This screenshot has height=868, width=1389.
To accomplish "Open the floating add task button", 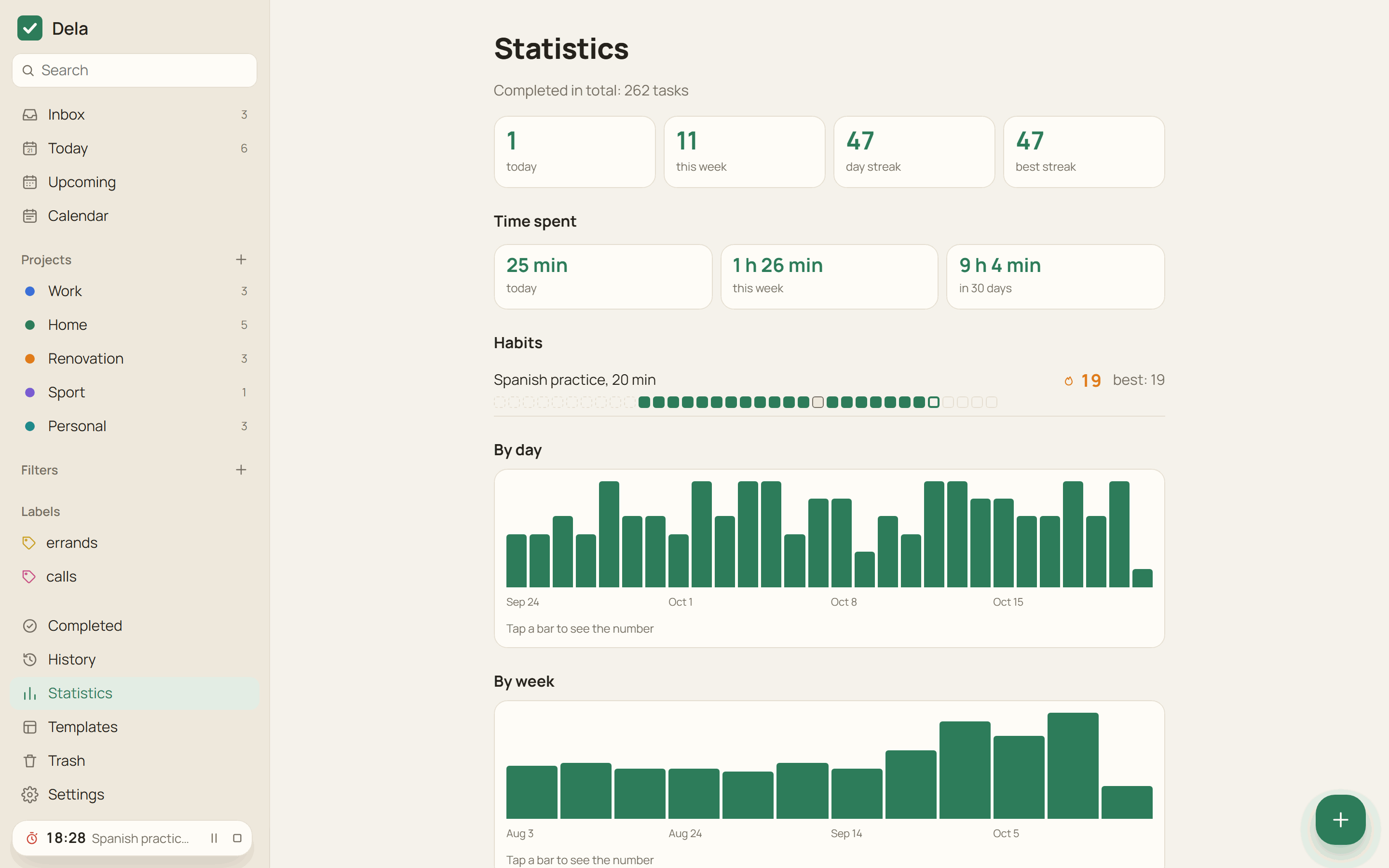I will [1340, 819].
